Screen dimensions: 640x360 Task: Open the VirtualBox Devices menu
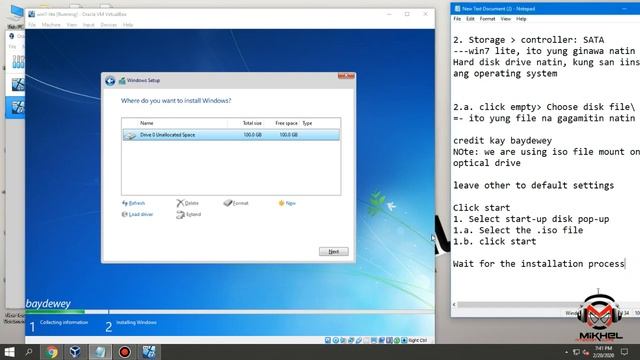(x=109, y=25)
